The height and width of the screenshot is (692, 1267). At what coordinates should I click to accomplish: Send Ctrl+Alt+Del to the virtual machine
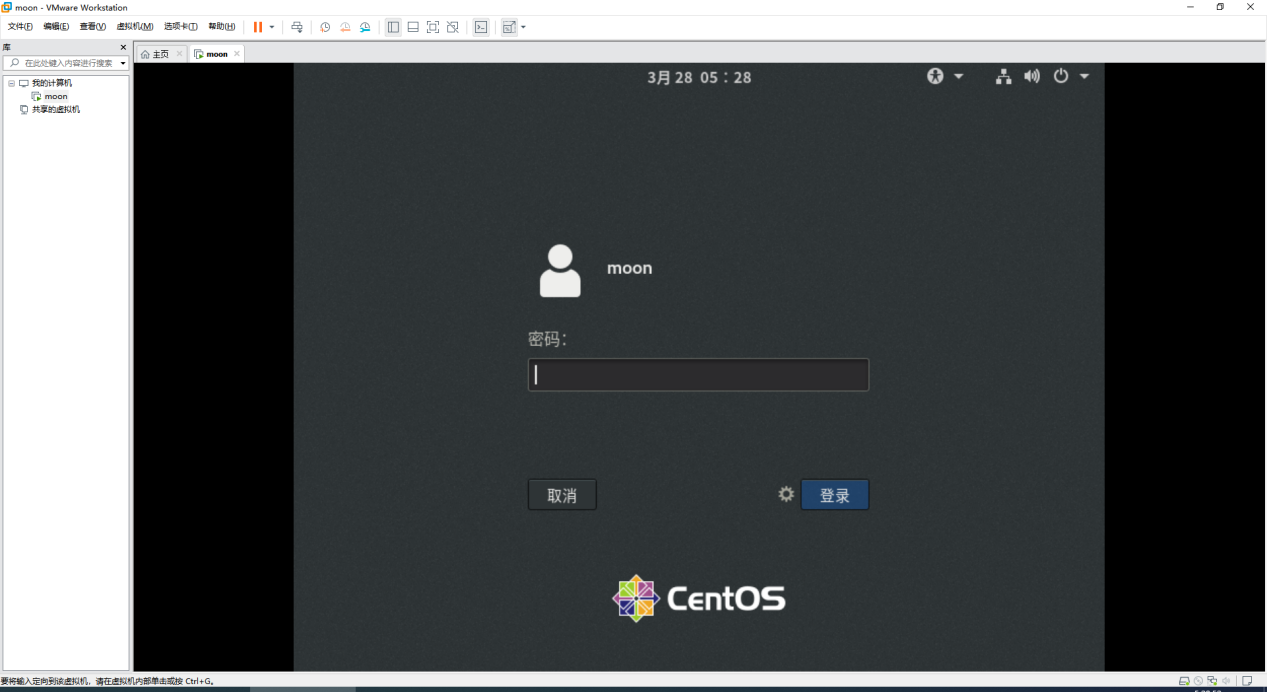tap(297, 27)
